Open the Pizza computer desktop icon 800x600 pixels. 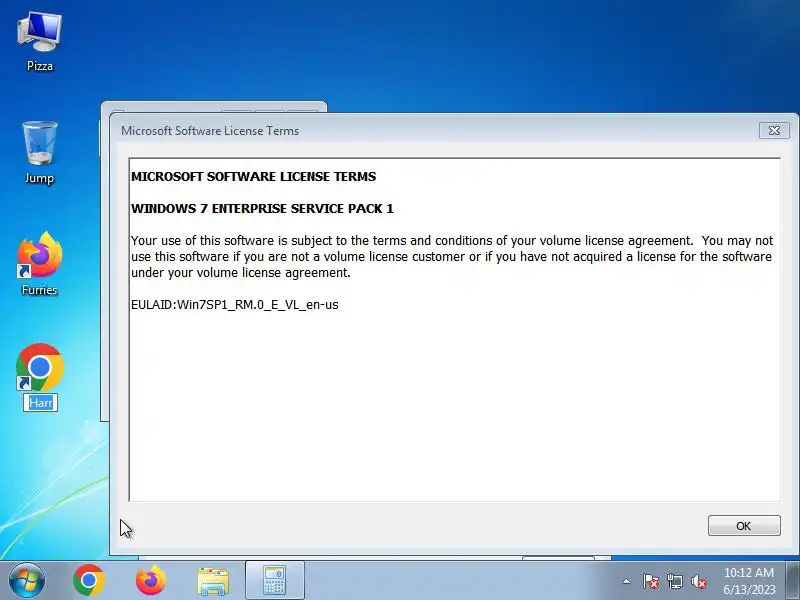pyautogui.click(x=40, y=42)
